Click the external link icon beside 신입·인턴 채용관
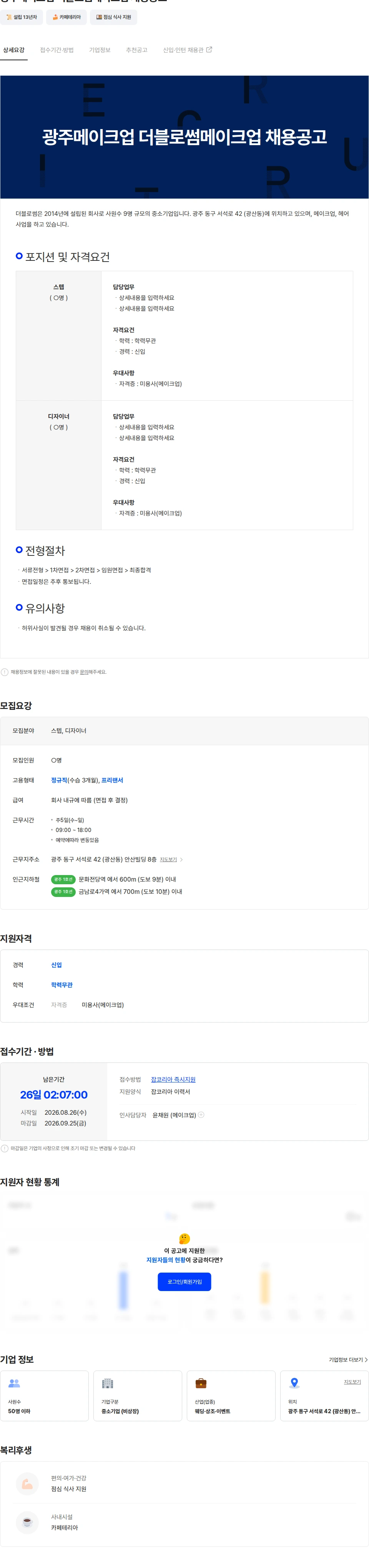The height and width of the screenshot is (1568, 369). (209, 50)
